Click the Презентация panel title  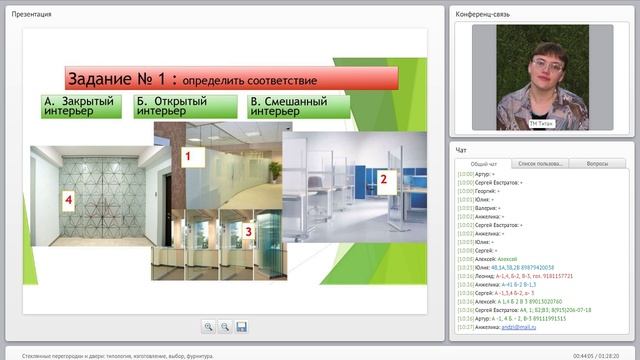(x=31, y=14)
